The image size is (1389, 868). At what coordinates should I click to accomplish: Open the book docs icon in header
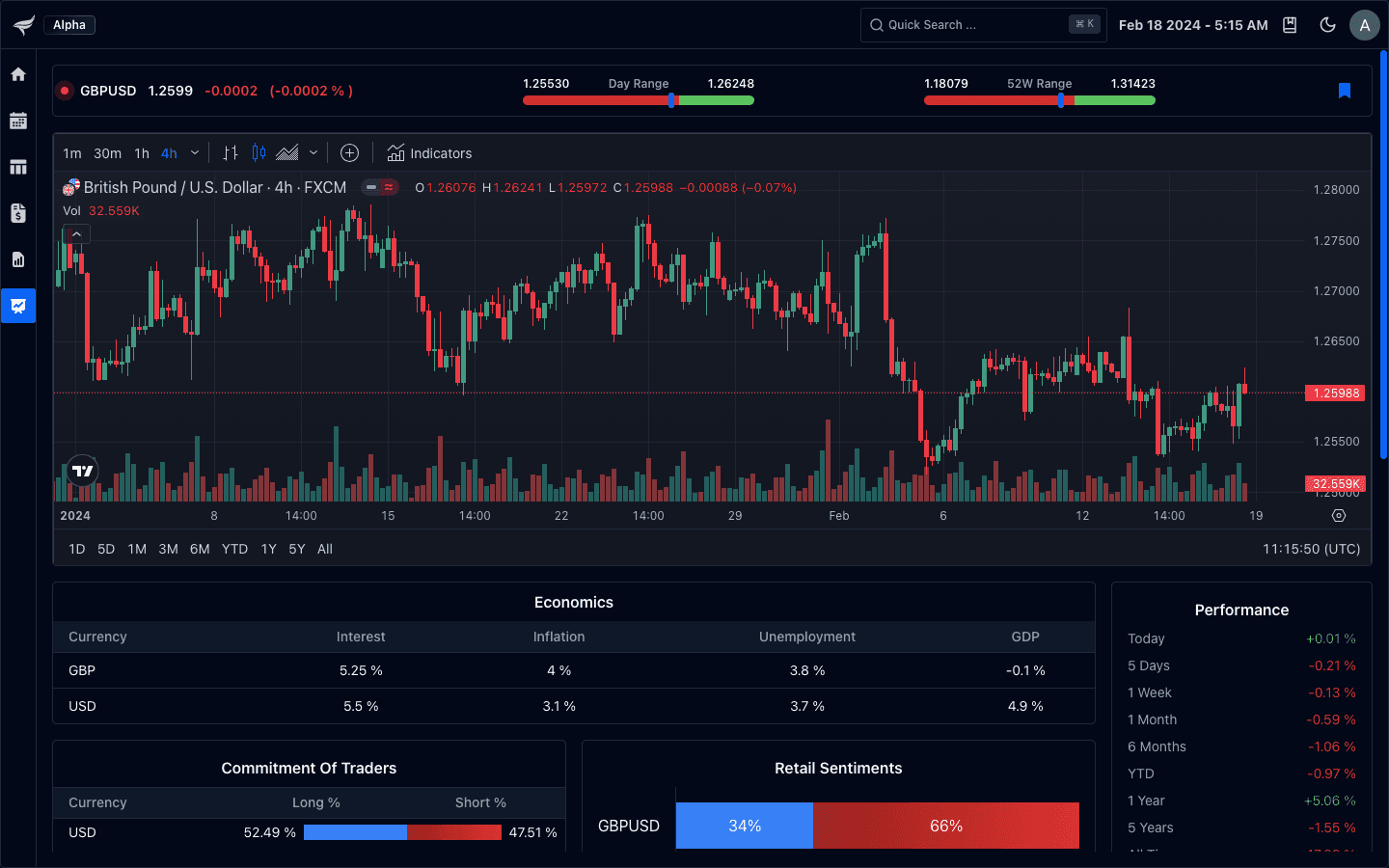click(1290, 25)
